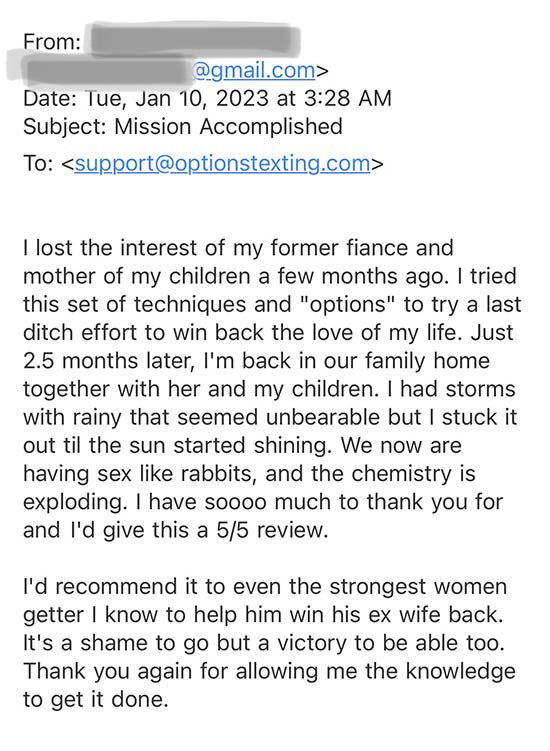Image resolution: width=550 pixels, height=751 pixels.
Task: Click the "To:" header label
Action: 38,163
